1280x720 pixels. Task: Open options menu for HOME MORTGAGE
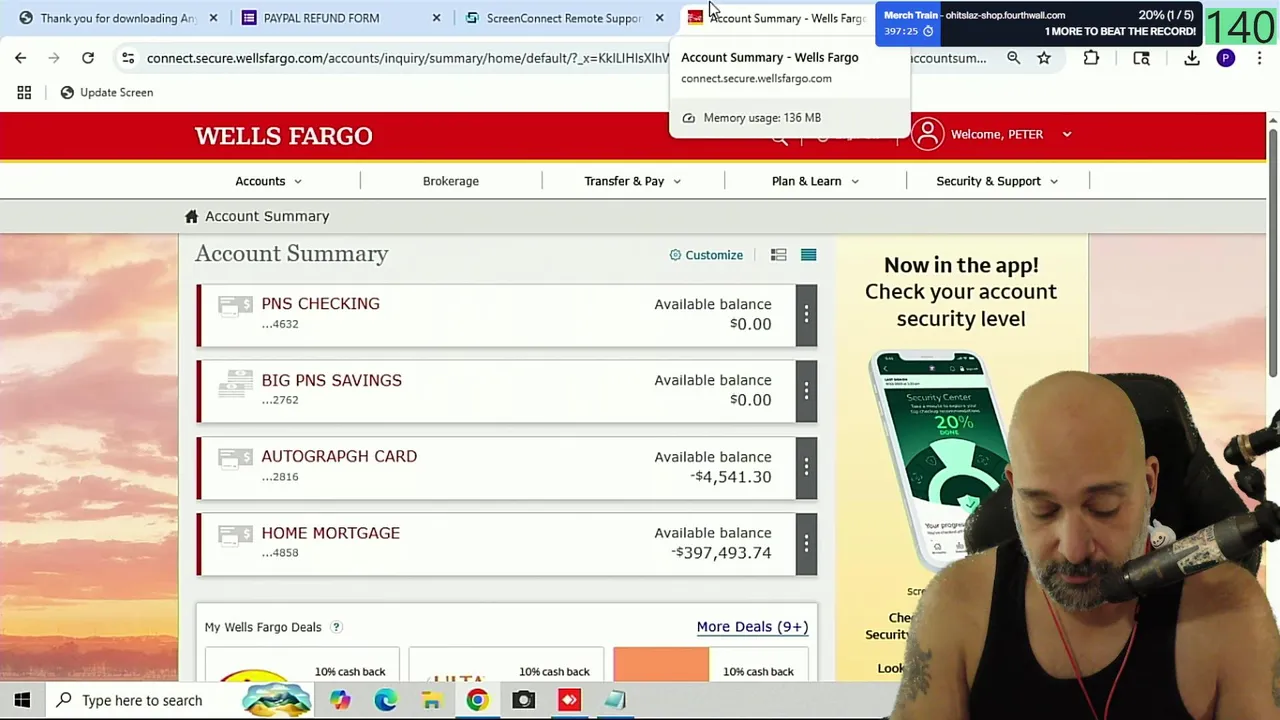point(806,544)
